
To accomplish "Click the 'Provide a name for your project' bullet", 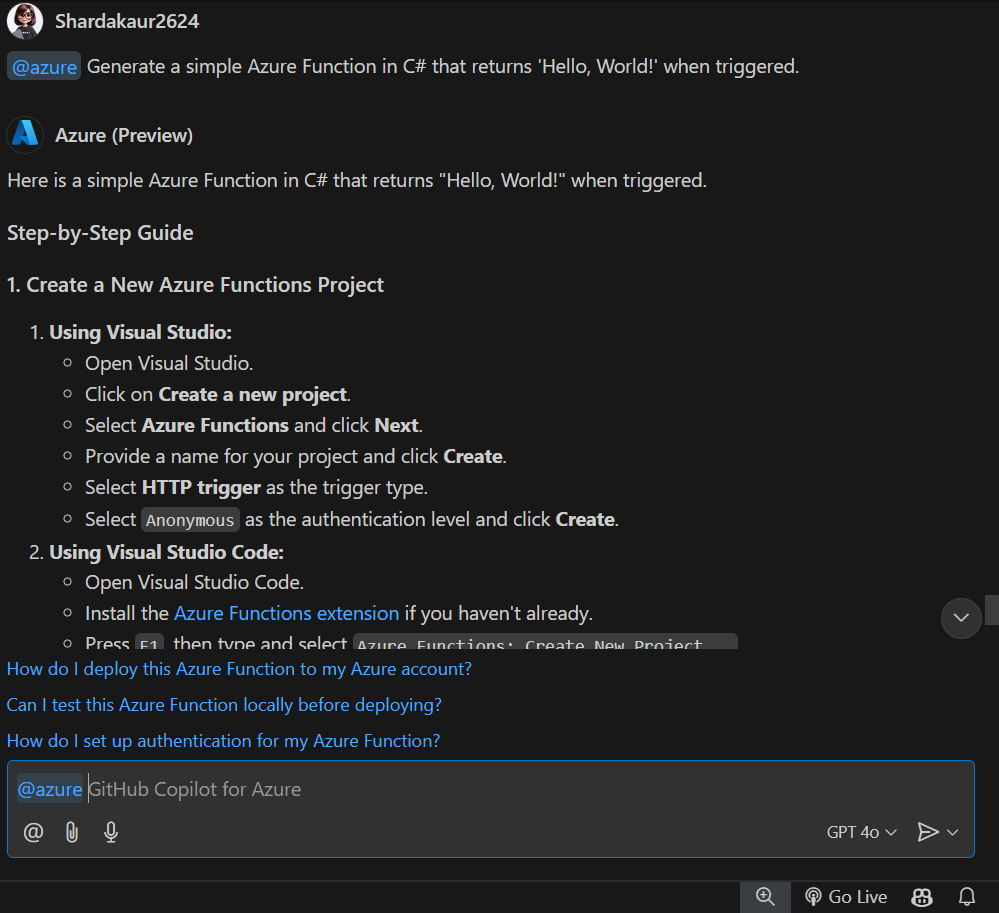I will pyautogui.click(x=296, y=456).
